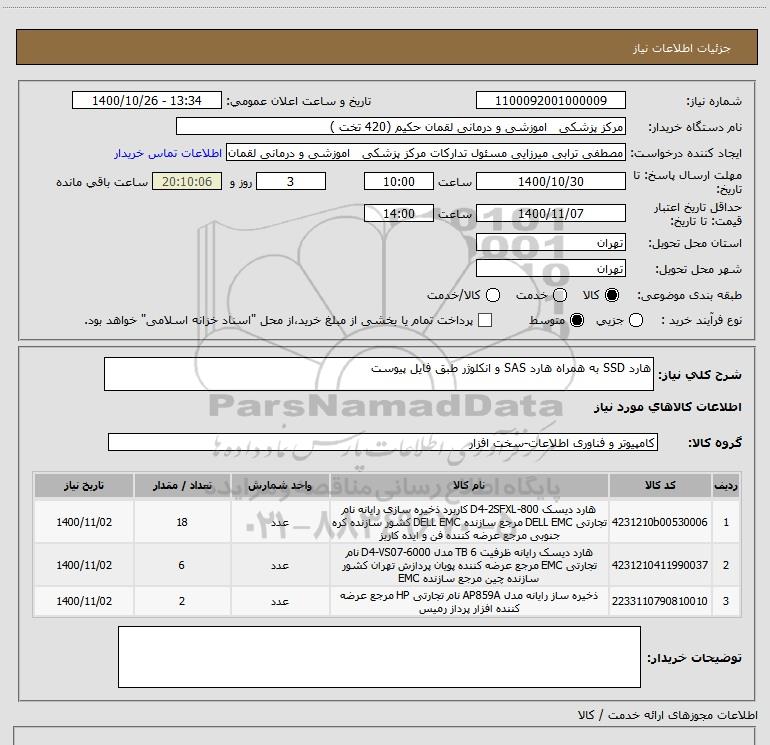Viewport: 770px width, 745px height.
Task: Click the ردیف column header
Action: [726, 486]
